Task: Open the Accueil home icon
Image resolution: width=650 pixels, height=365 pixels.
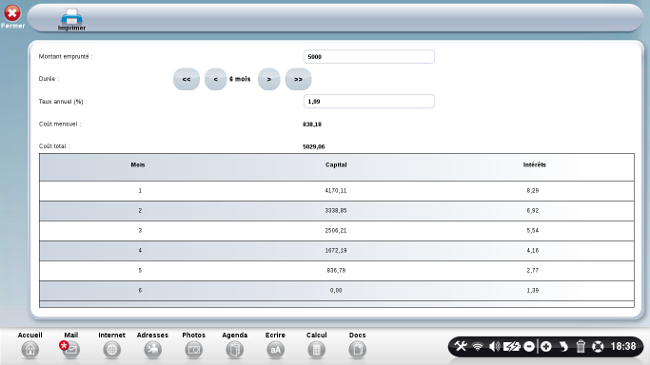Action: click(30, 350)
